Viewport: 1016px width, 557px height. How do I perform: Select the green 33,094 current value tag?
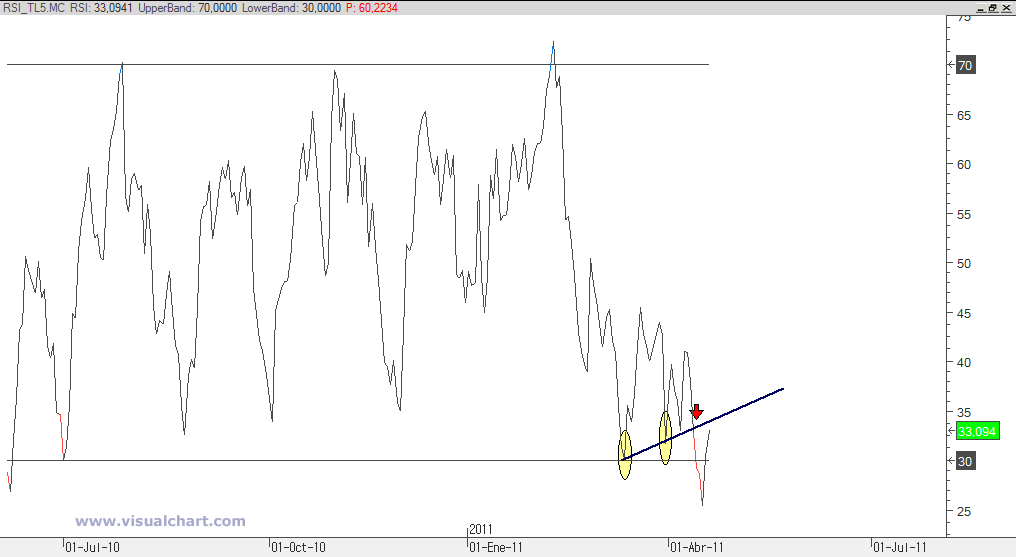click(x=977, y=431)
